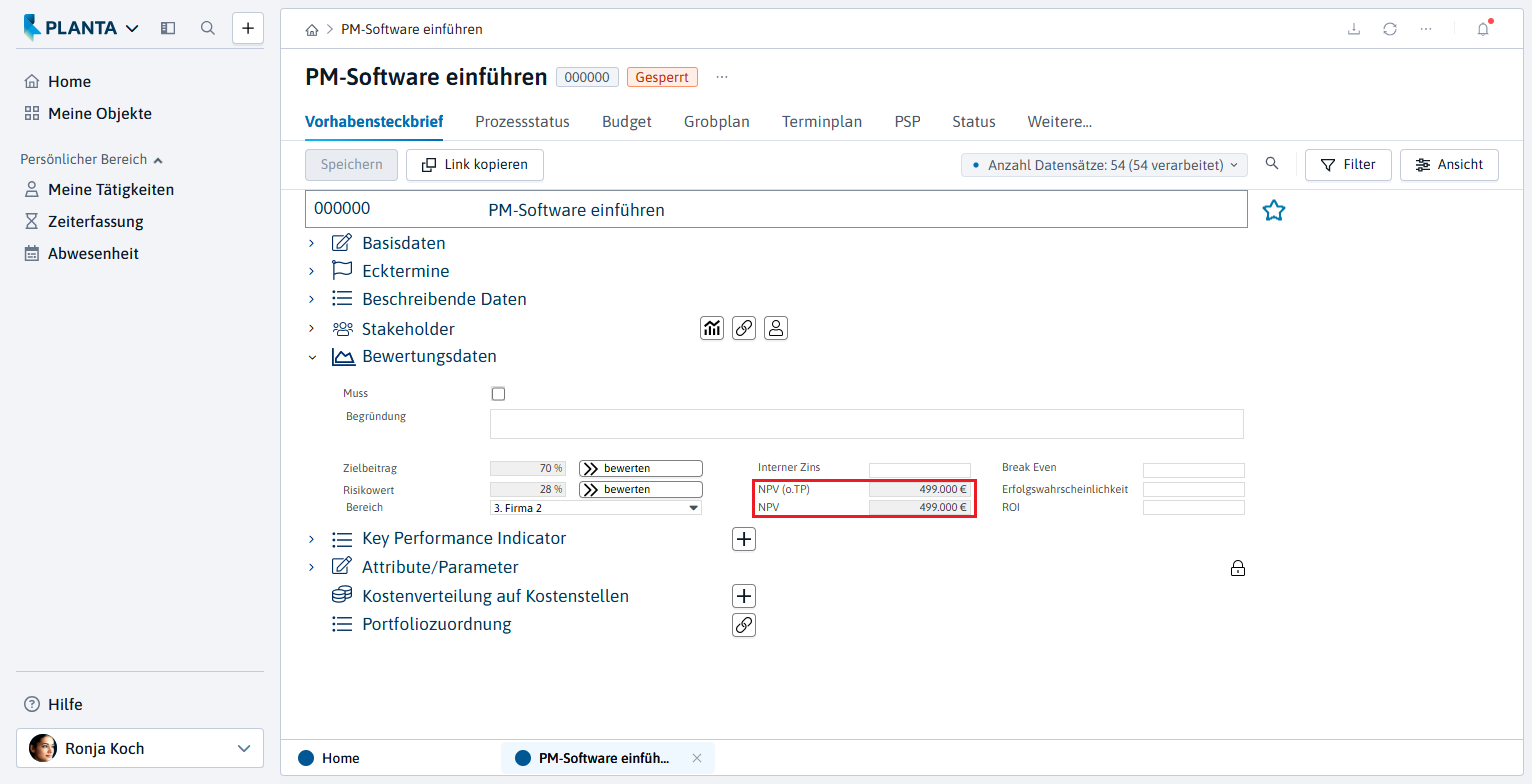This screenshot has width=1532, height=784.
Task: Click bewerten next to Zielbeitrag
Action: pos(641,468)
